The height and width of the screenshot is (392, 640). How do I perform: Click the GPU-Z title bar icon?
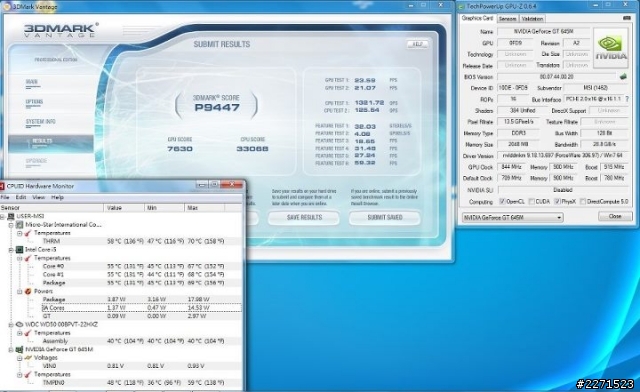tap(461, 6)
